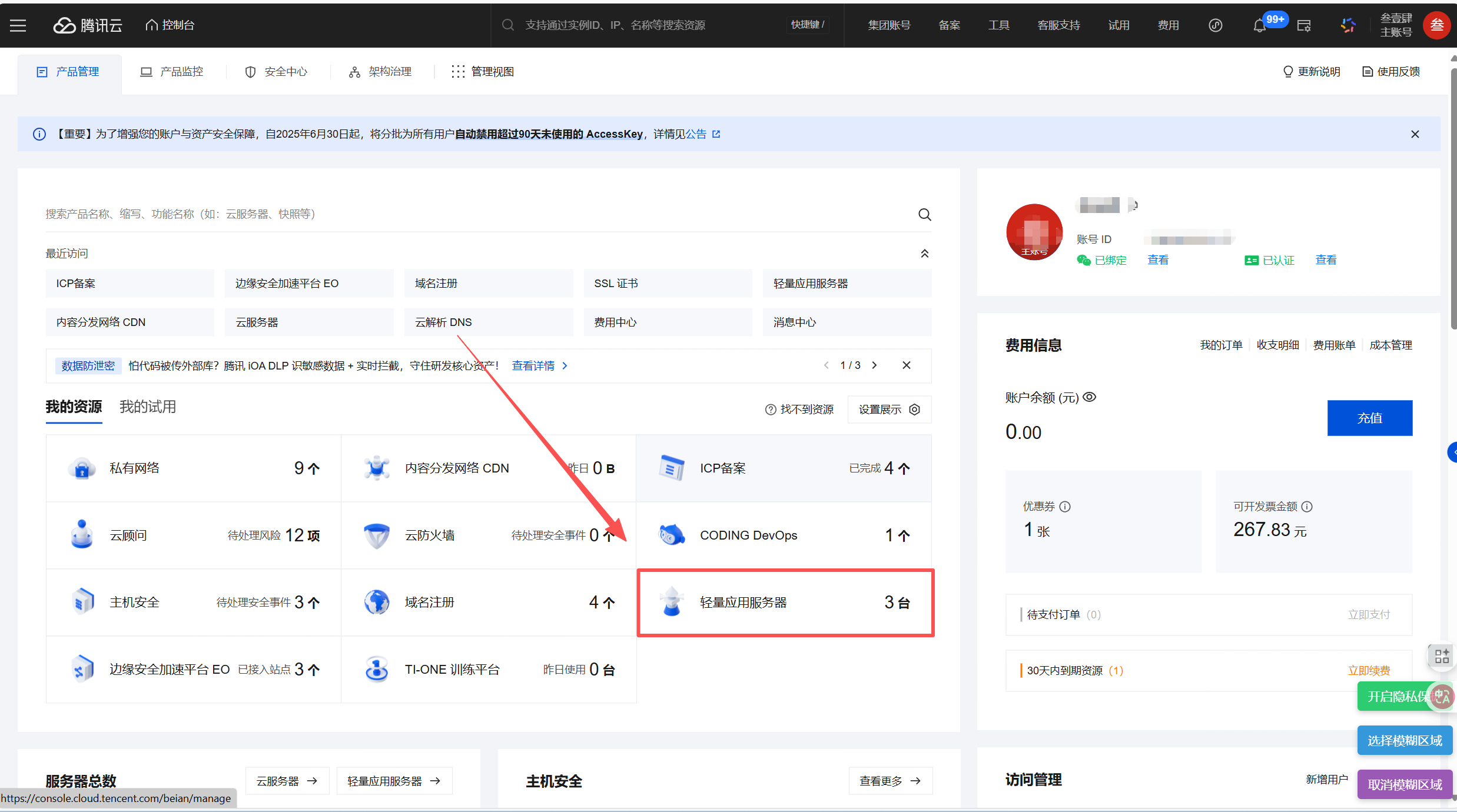Toggle account balance visibility eye

(x=1090, y=397)
